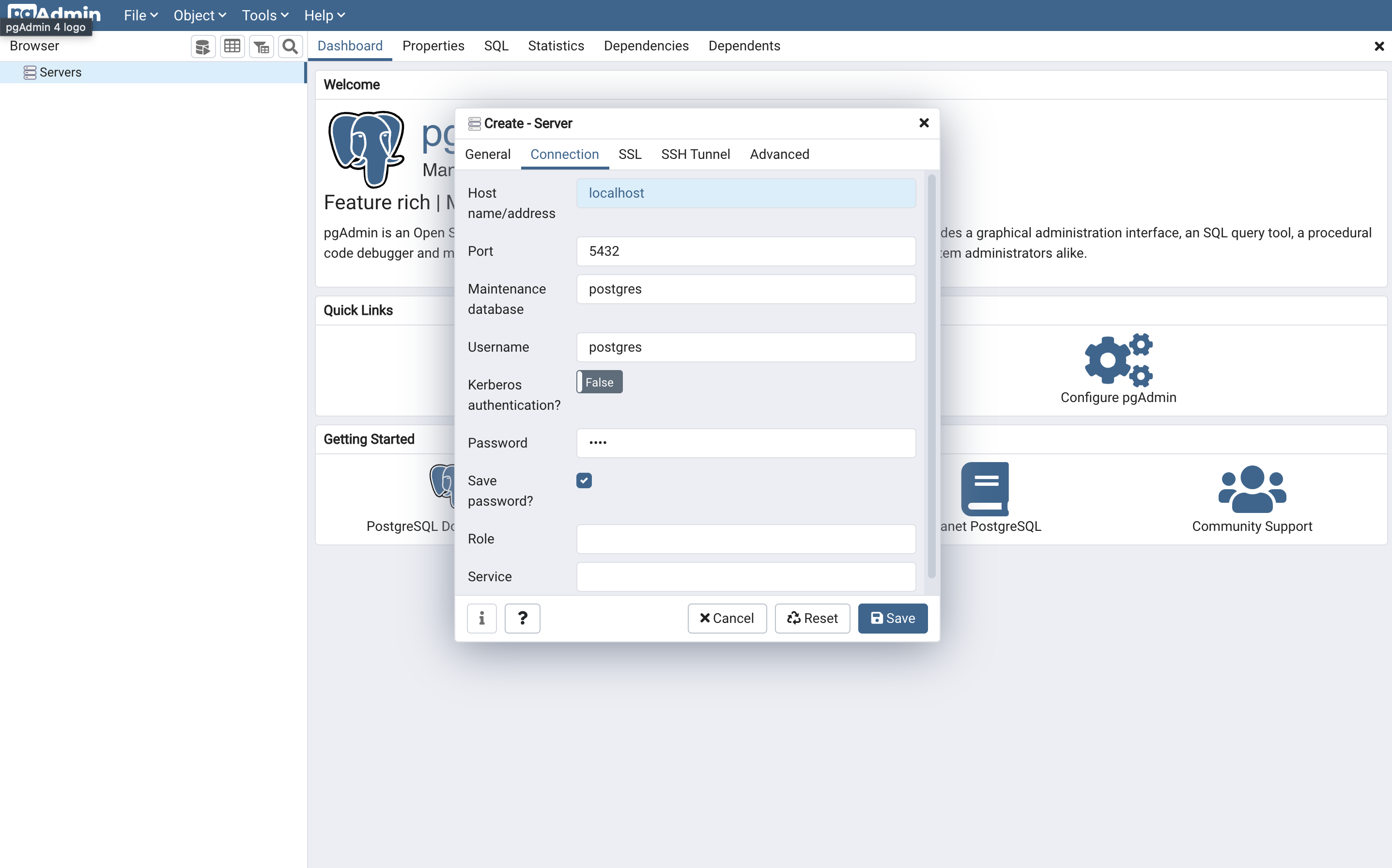
Task: Click the Planet PostgreSQL link text
Action: pos(990,527)
